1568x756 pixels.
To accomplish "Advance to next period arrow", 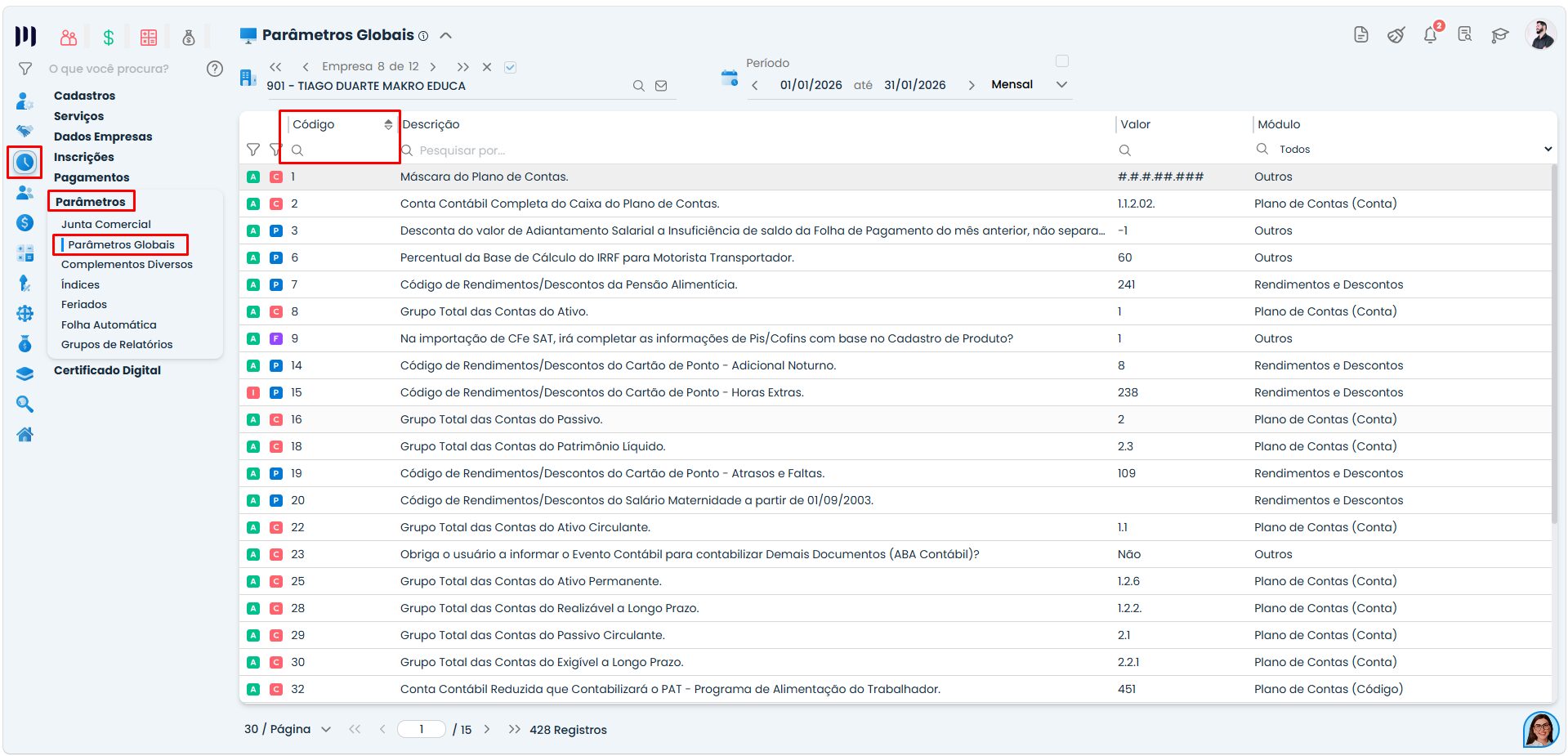I will (972, 85).
